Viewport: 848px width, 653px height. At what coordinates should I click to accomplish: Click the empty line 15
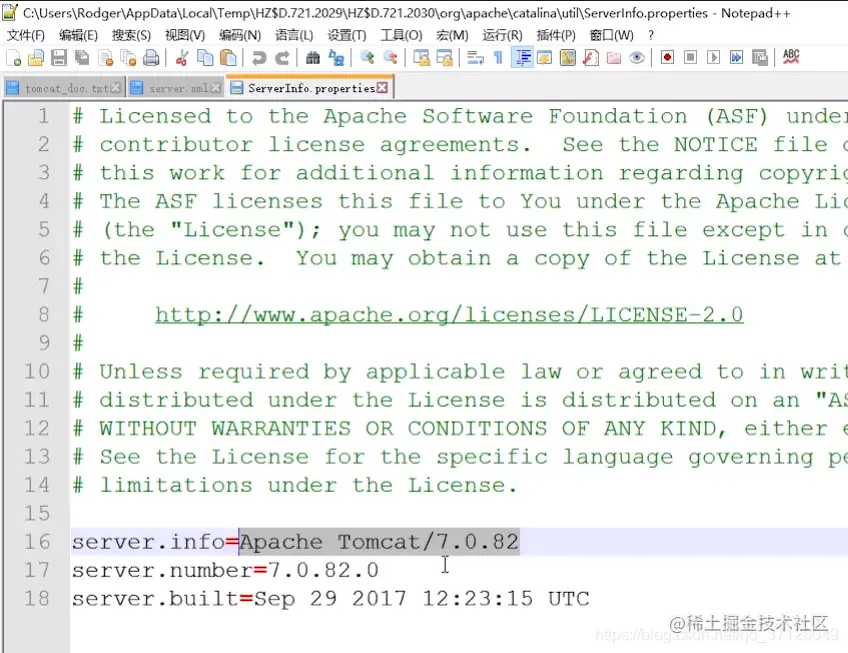(459, 513)
